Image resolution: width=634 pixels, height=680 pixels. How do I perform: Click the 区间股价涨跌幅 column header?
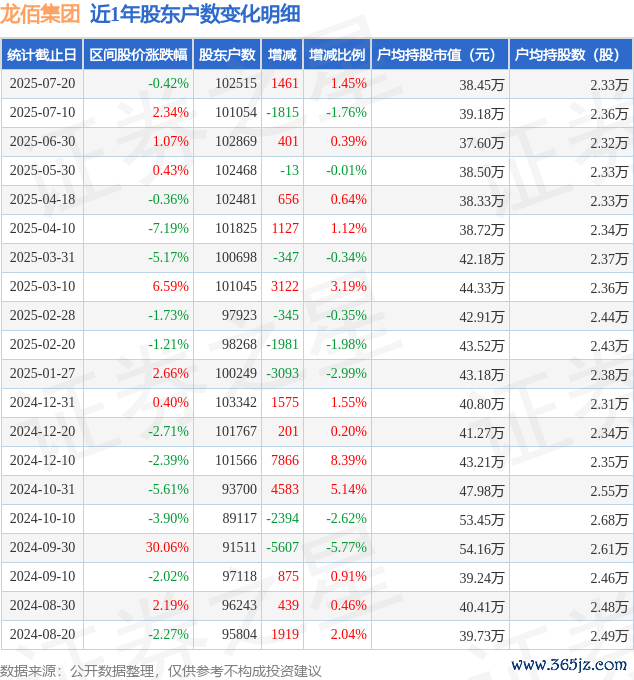pos(138,55)
